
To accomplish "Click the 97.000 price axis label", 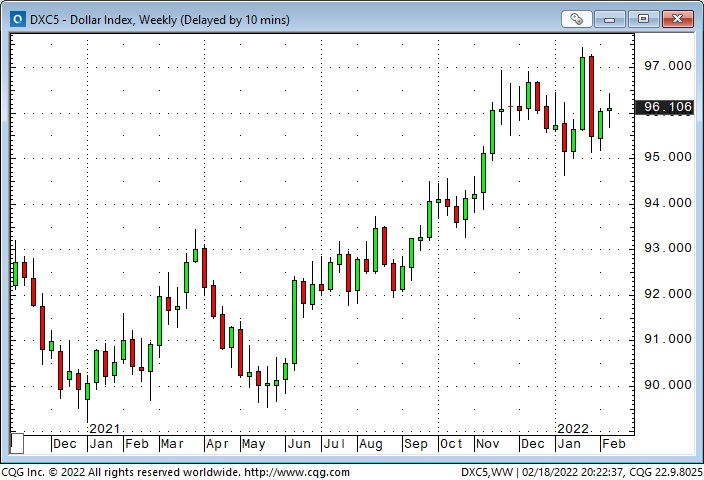I will 668,66.
